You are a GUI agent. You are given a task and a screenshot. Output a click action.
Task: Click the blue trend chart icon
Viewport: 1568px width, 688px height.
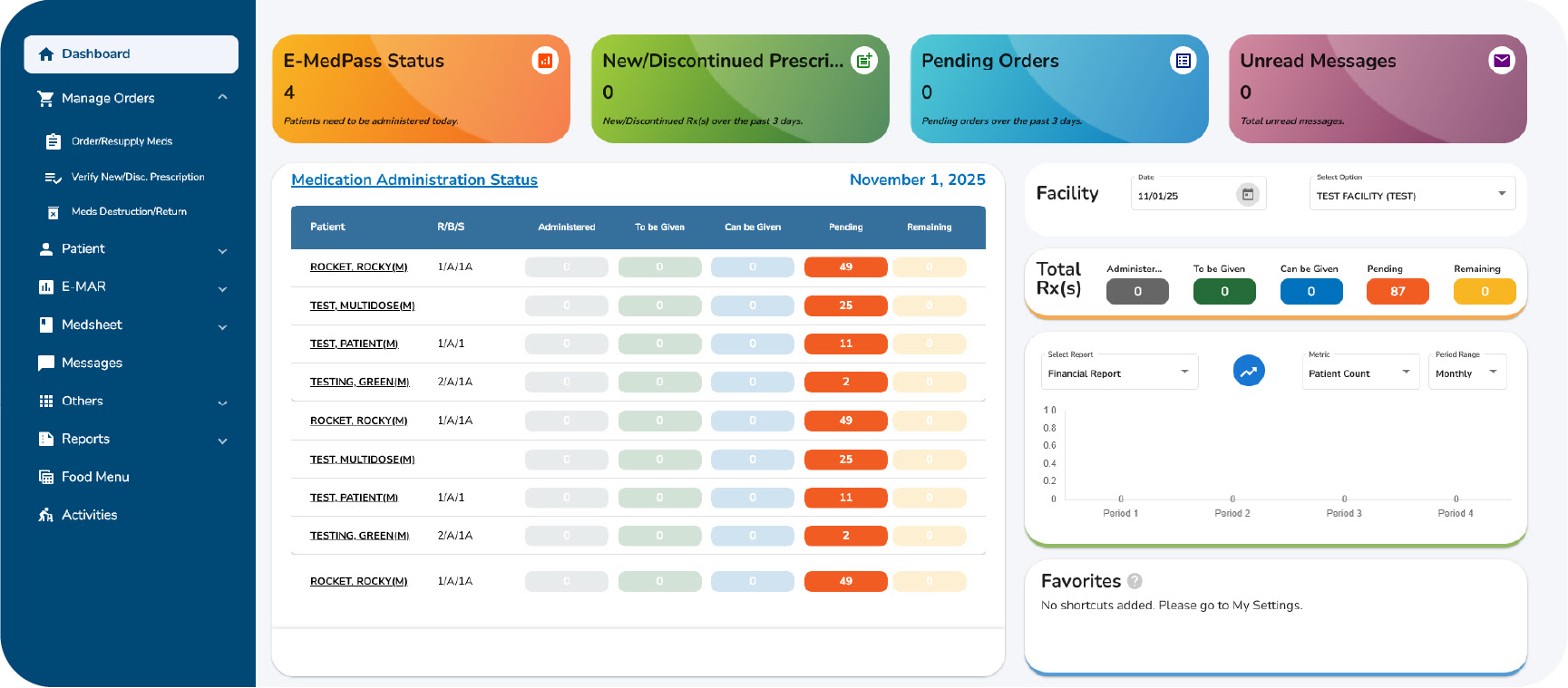click(x=1249, y=371)
